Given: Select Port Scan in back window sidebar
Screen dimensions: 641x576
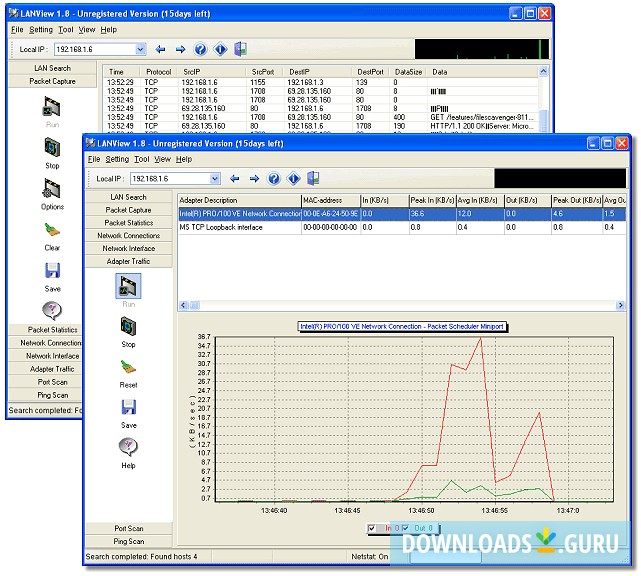Looking at the screenshot, I should [45, 382].
